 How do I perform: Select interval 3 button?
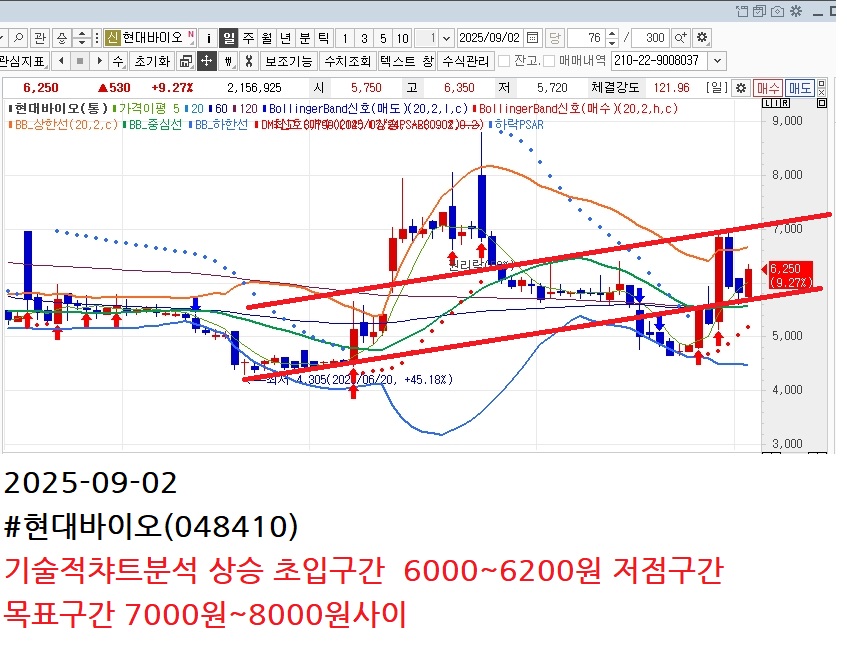364,38
